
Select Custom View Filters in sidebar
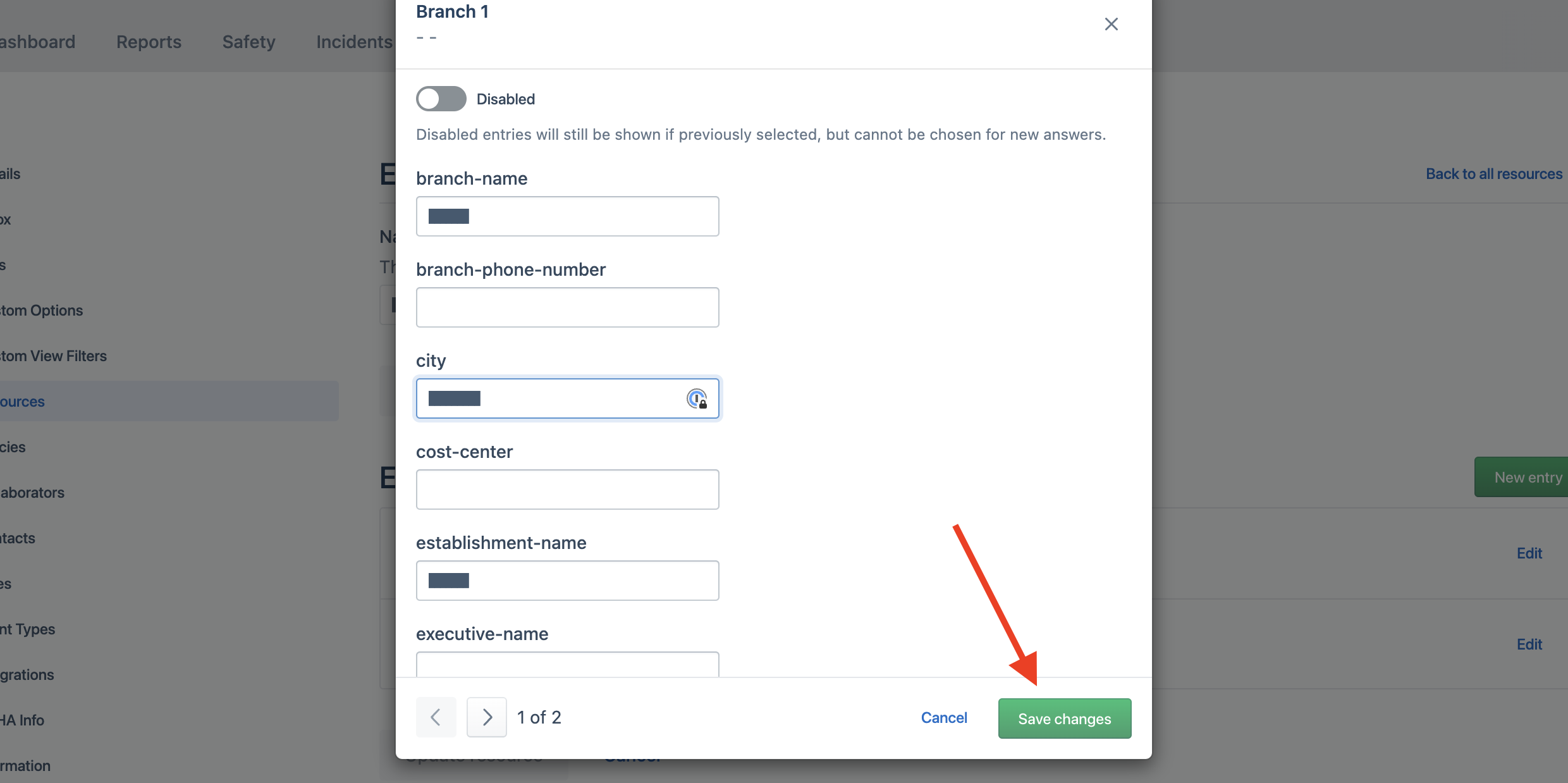point(53,356)
